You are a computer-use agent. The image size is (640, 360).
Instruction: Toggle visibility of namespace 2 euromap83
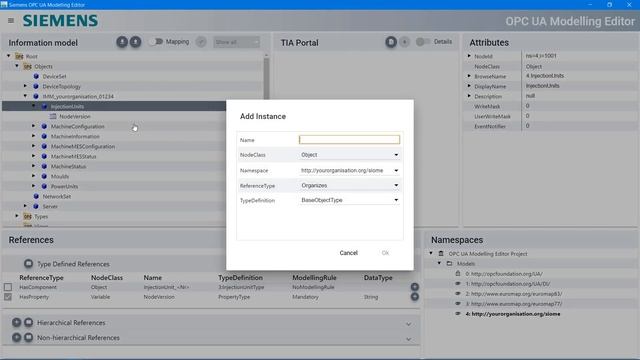458,293
